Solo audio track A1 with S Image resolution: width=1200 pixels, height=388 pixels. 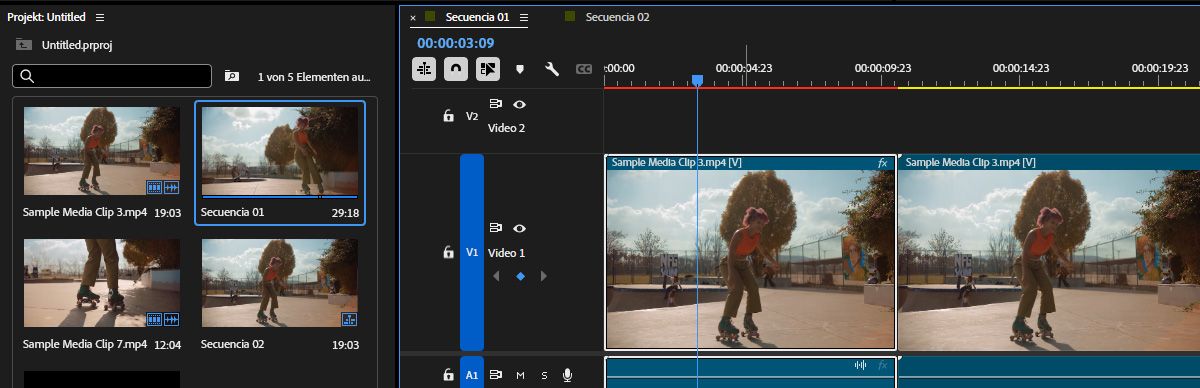click(x=544, y=375)
